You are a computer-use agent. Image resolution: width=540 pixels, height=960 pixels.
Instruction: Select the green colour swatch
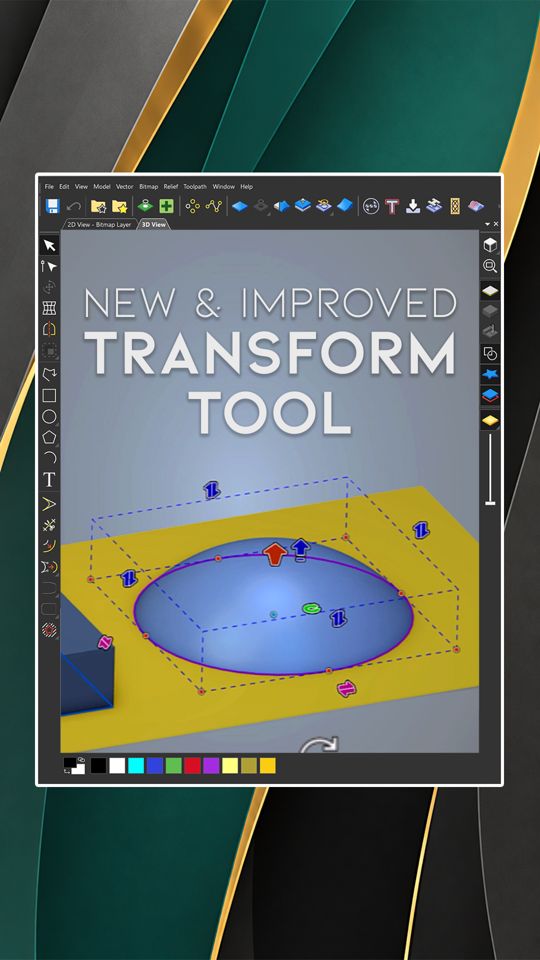(174, 765)
